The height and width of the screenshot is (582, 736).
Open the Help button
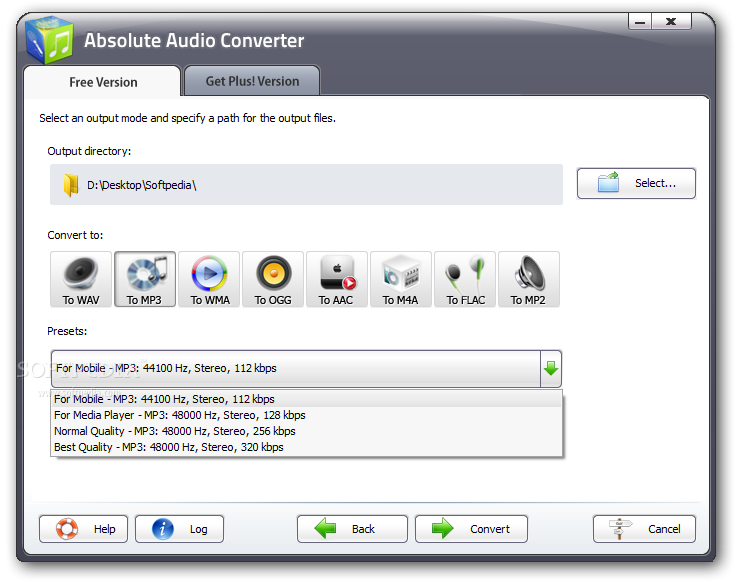pyautogui.click(x=84, y=529)
